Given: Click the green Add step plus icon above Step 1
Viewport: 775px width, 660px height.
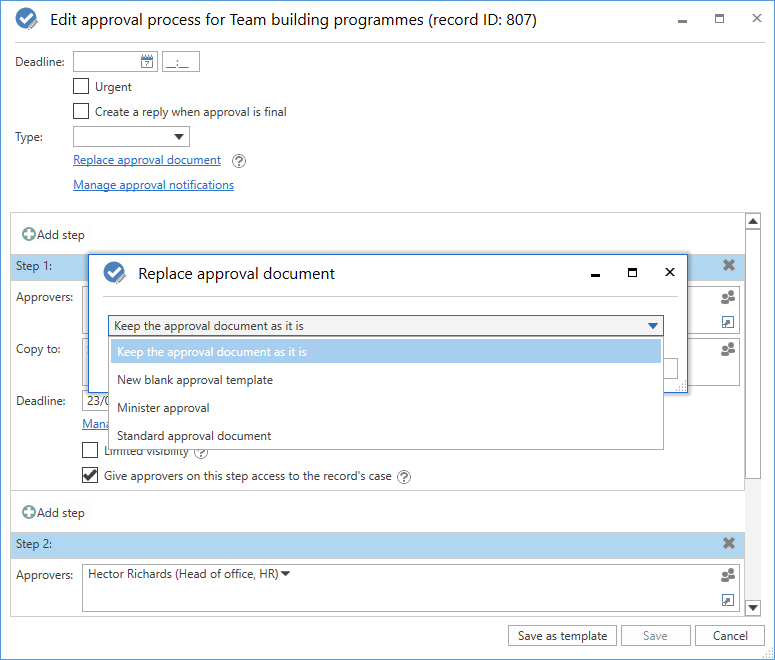Looking at the screenshot, I should (x=29, y=235).
